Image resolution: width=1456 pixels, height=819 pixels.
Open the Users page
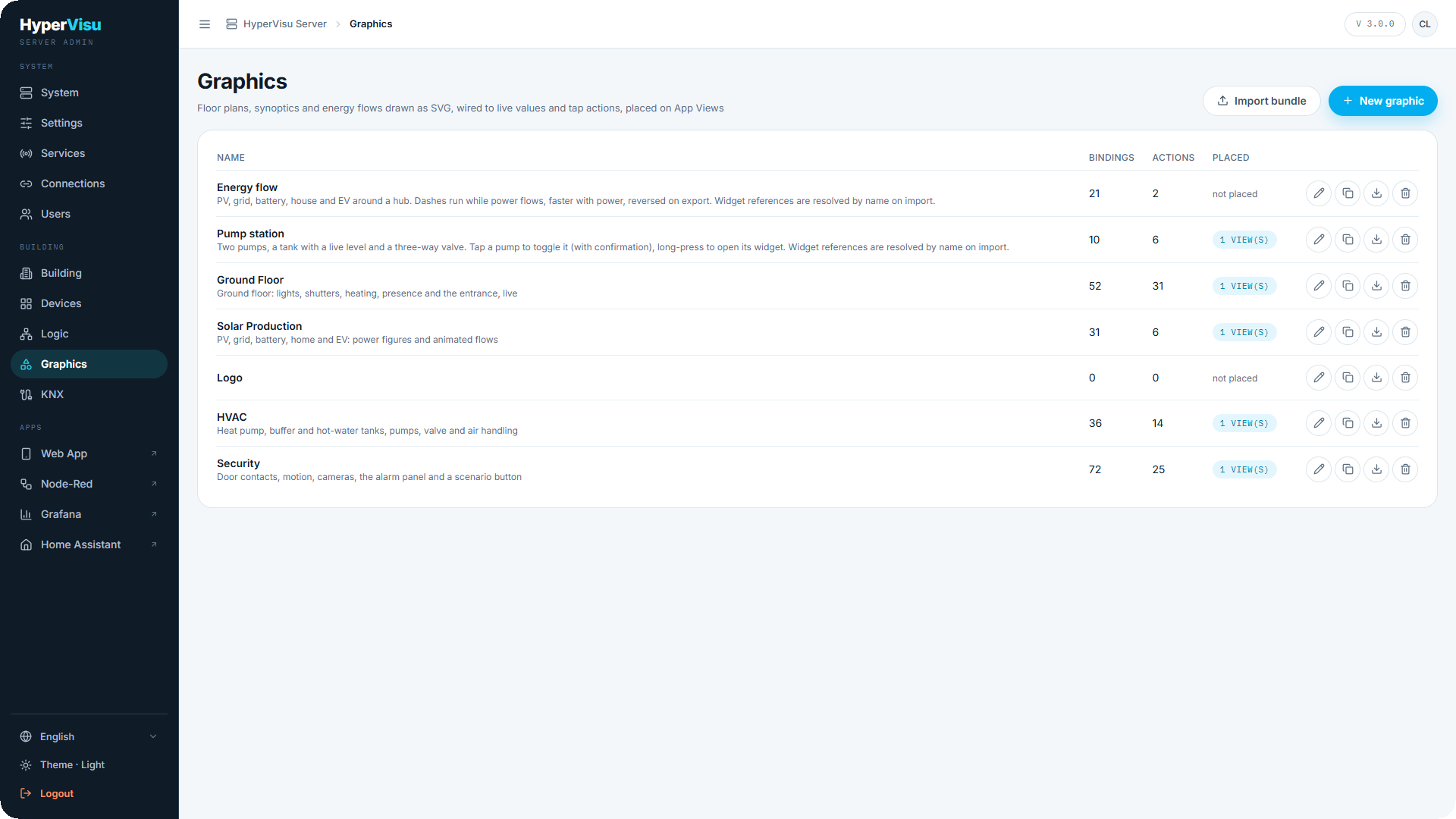coord(89,214)
